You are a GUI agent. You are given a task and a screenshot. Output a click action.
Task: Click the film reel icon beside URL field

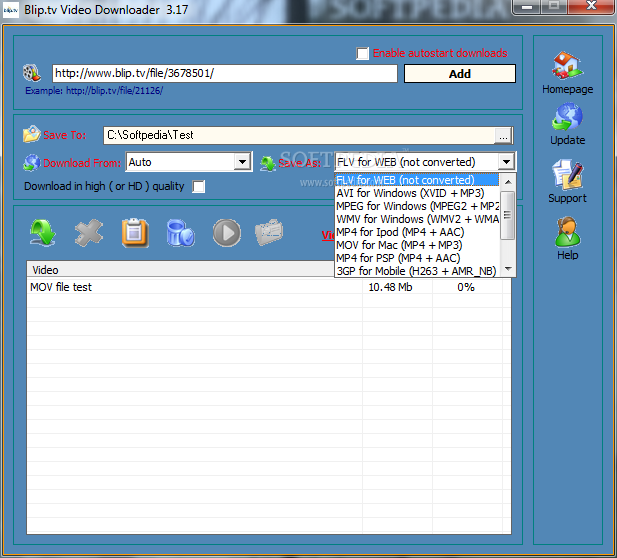[x=31, y=73]
